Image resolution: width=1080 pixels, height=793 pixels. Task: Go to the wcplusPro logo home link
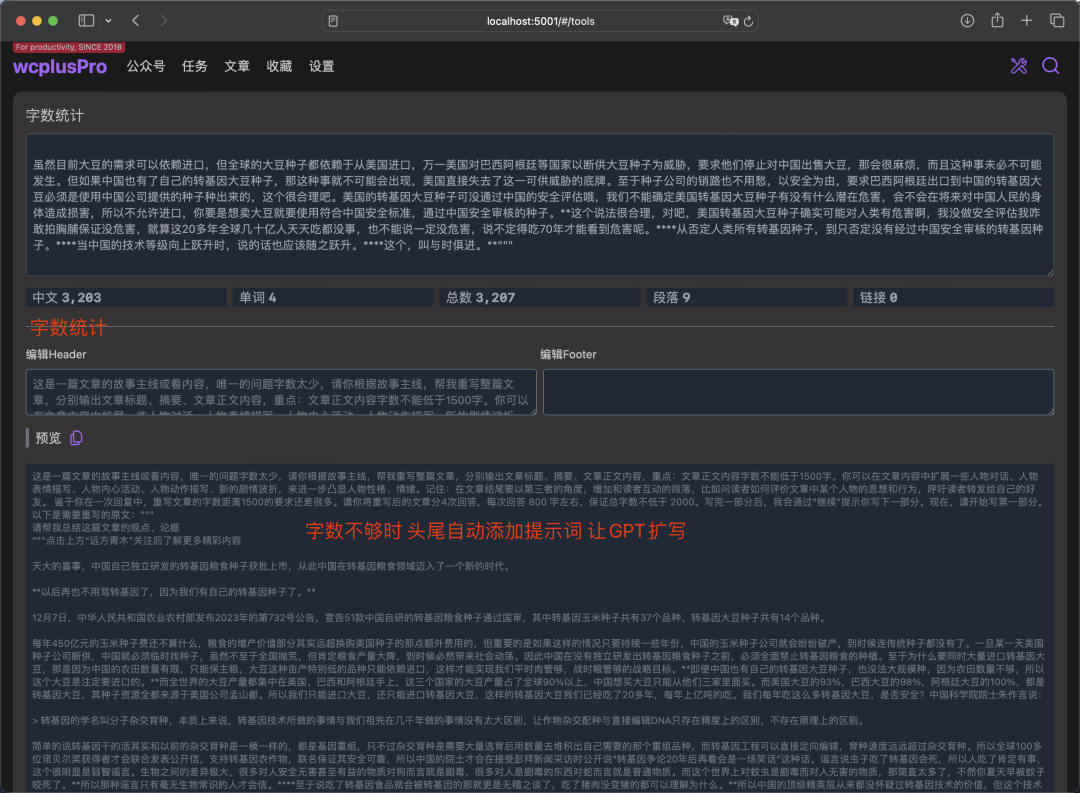click(x=60, y=67)
